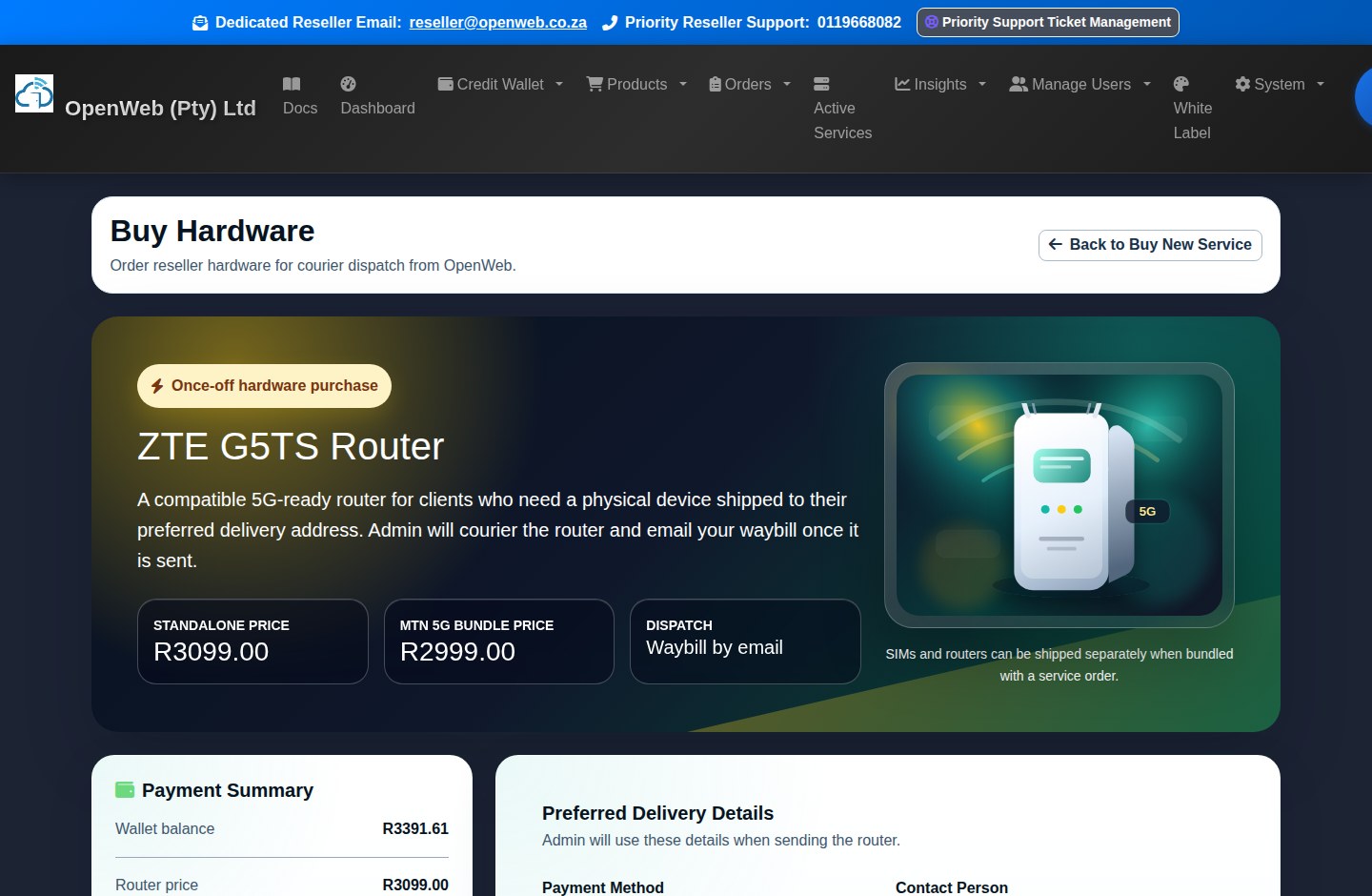1372x896 pixels.
Task: Click the 0119668082 support phone number
Action: click(x=859, y=22)
